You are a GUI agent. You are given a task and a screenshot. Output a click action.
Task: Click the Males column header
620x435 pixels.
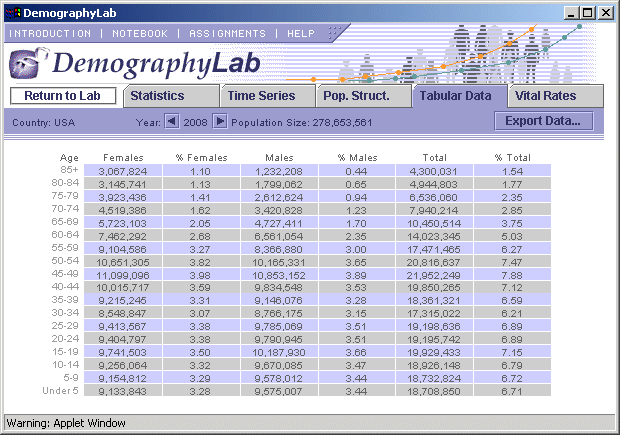[x=279, y=158]
